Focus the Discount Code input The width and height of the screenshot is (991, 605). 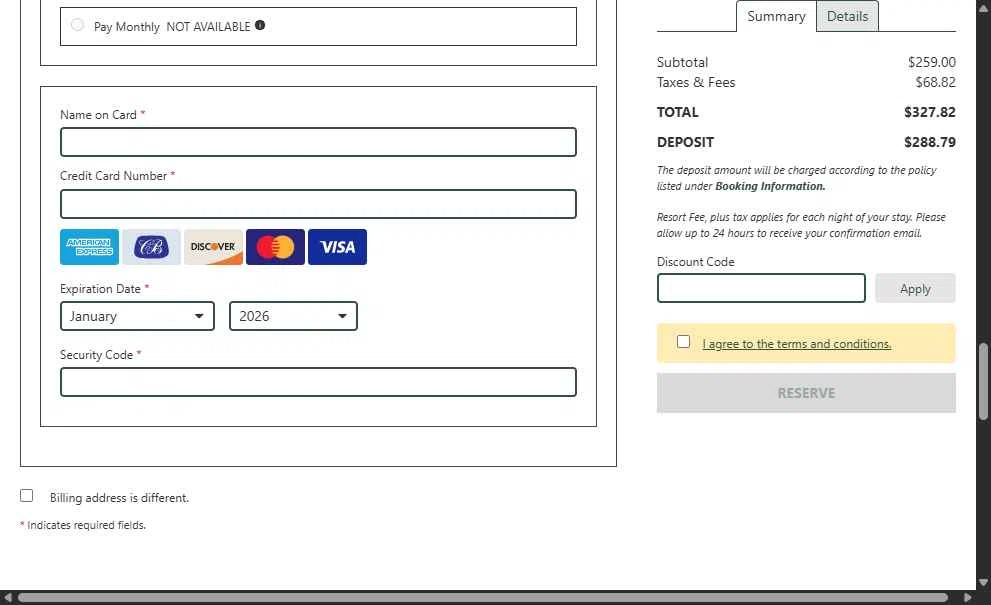click(x=761, y=288)
